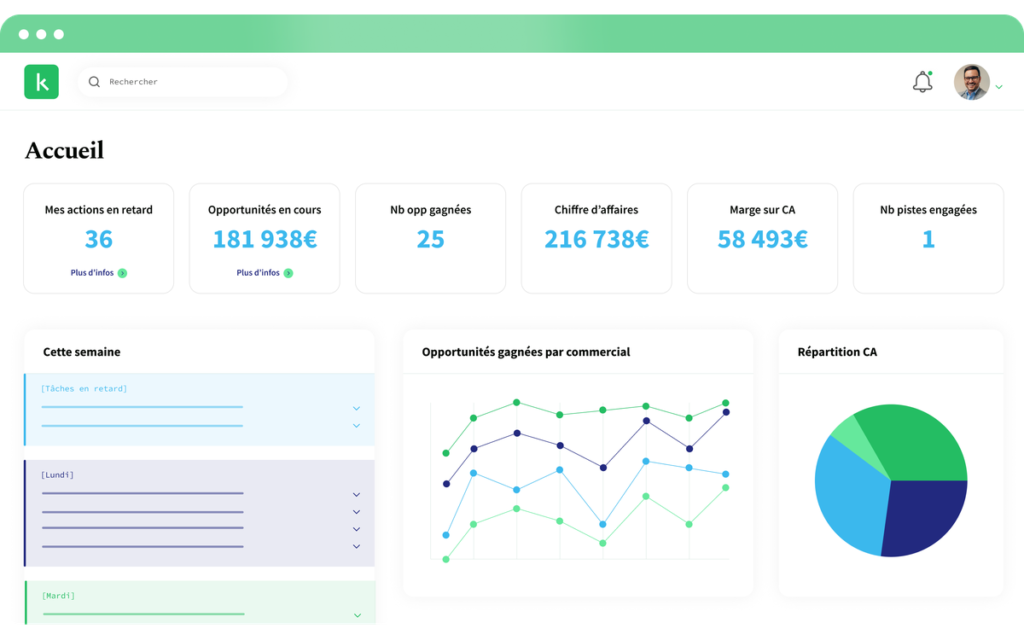Click green arrow under Opportunités en cours
1024x640 pixels.
[288, 273]
